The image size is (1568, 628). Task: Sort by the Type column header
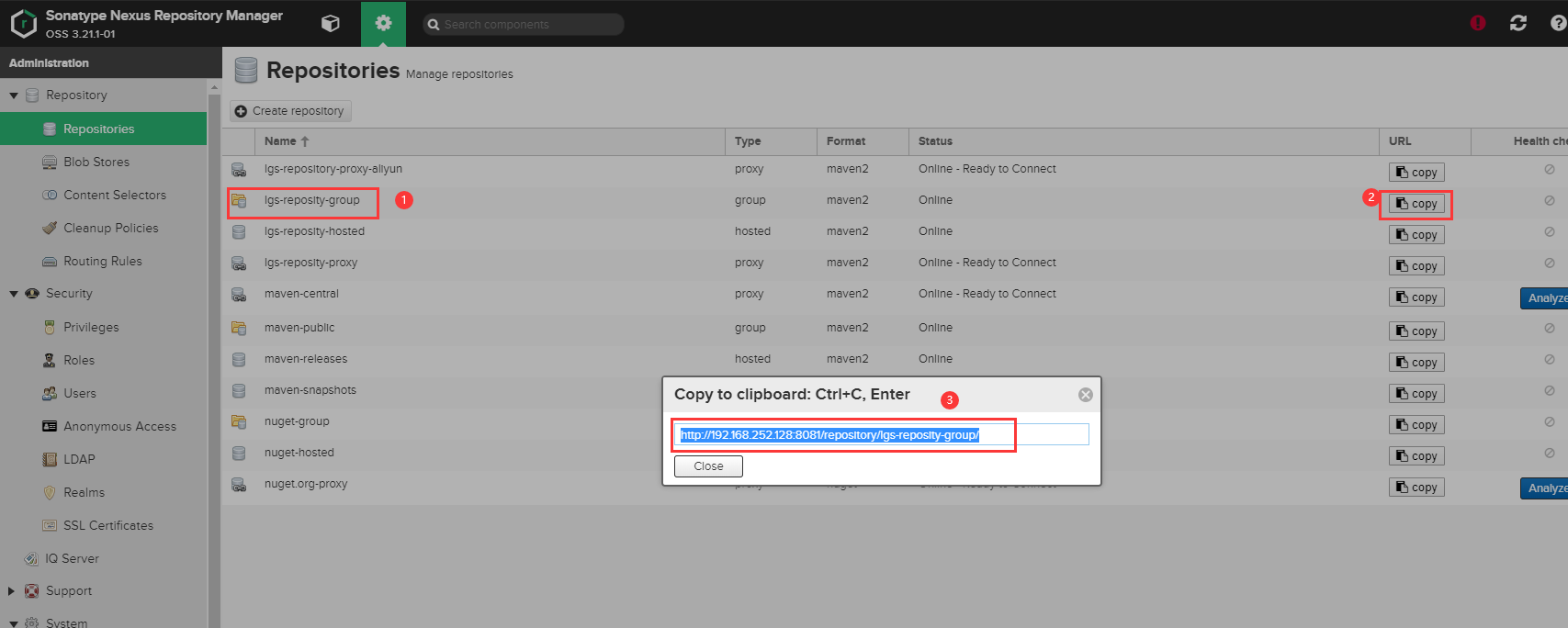[x=771, y=141]
